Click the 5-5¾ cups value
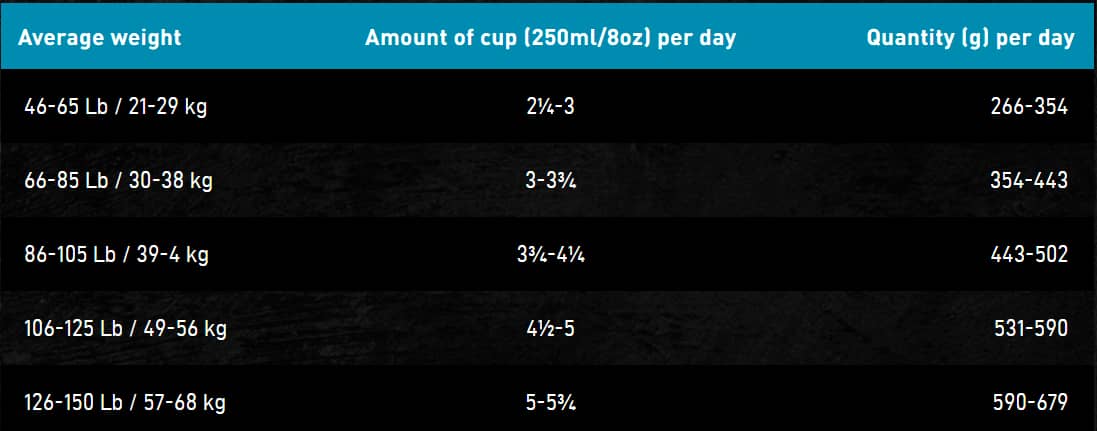 tap(550, 403)
